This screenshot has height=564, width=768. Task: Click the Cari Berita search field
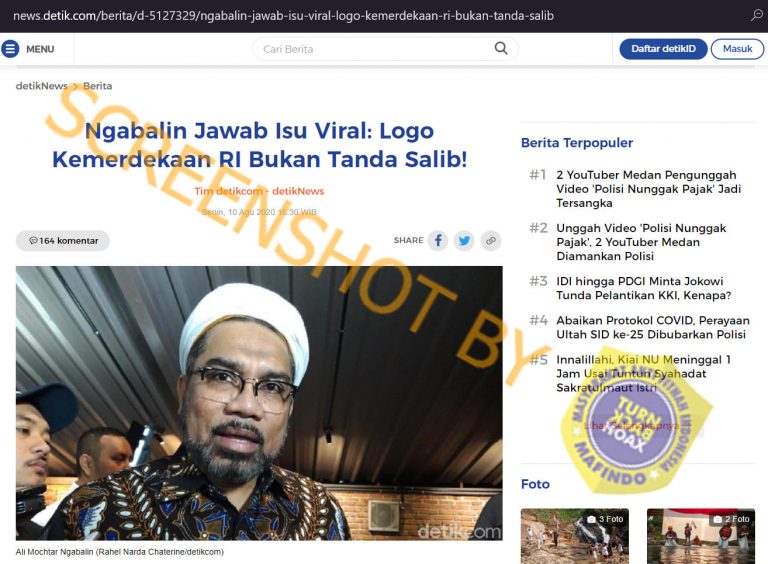point(385,49)
